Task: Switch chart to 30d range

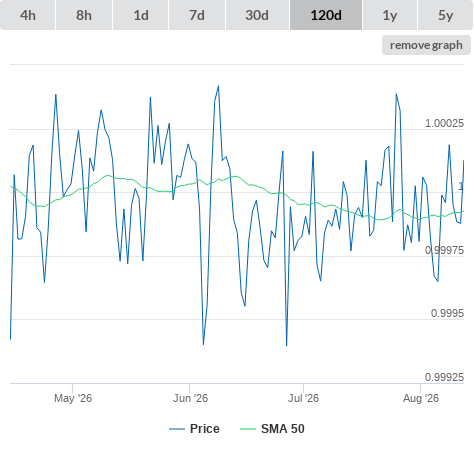Action: [257, 15]
